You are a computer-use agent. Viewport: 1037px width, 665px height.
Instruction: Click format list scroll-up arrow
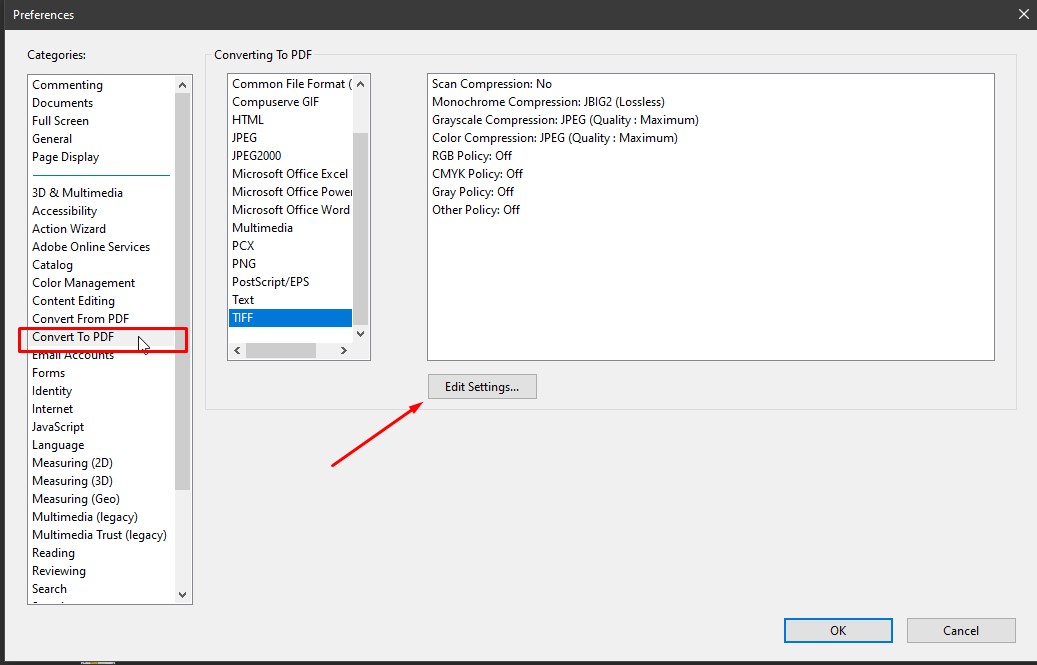(x=360, y=84)
